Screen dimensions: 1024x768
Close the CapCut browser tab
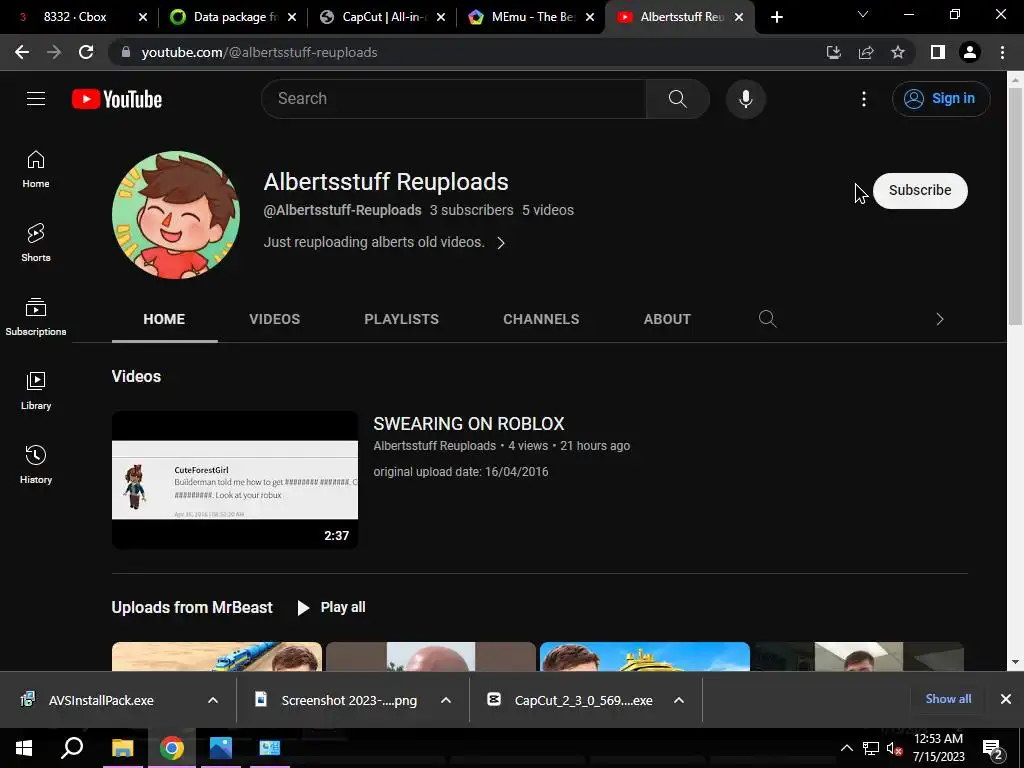pyautogui.click(x=441, y=17)
